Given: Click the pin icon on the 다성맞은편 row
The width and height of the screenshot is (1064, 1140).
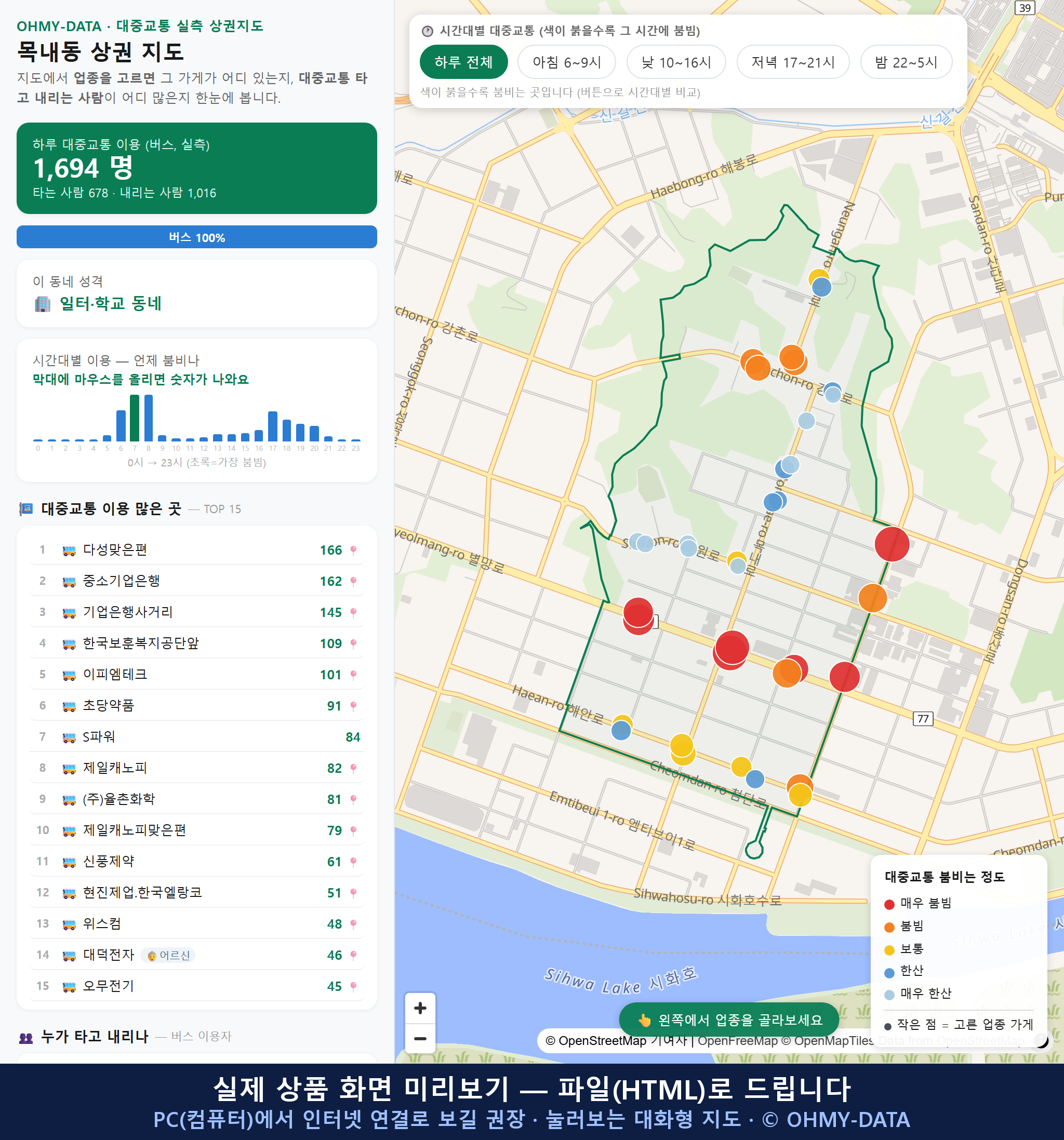Looking at the screenshot, I should point(353,550).
